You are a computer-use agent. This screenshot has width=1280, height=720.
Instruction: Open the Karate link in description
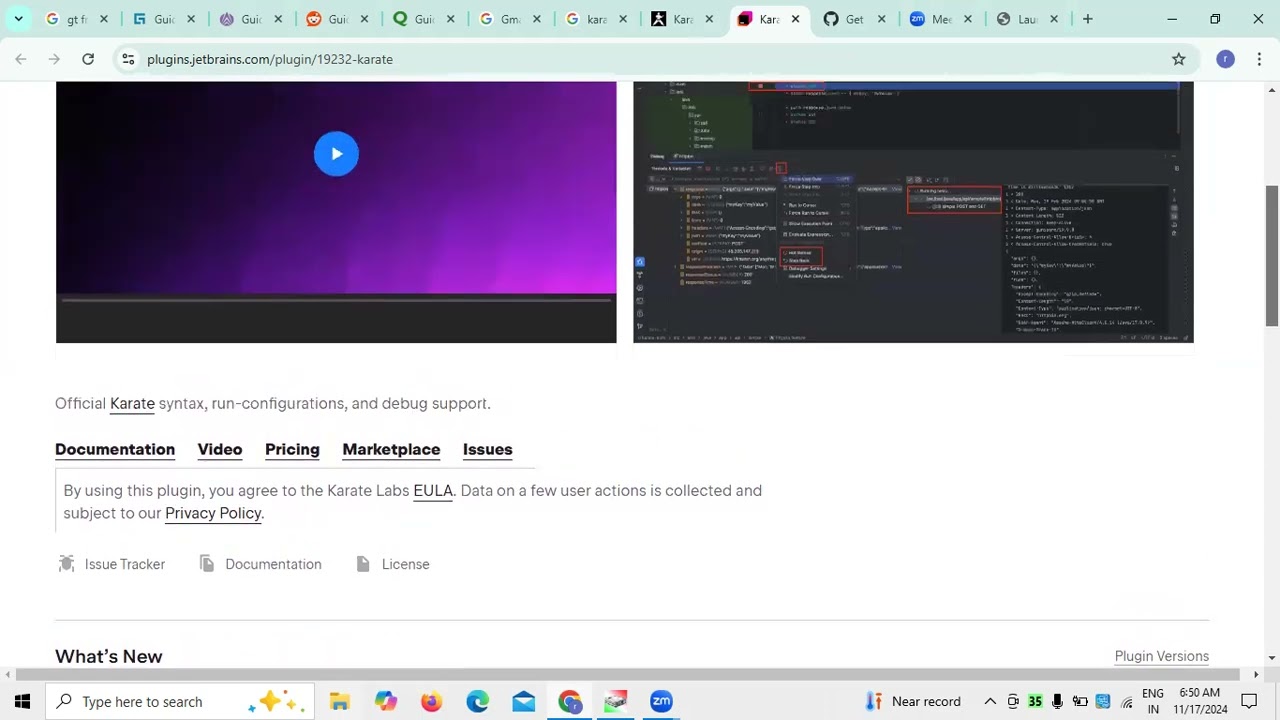pos(132,403)
